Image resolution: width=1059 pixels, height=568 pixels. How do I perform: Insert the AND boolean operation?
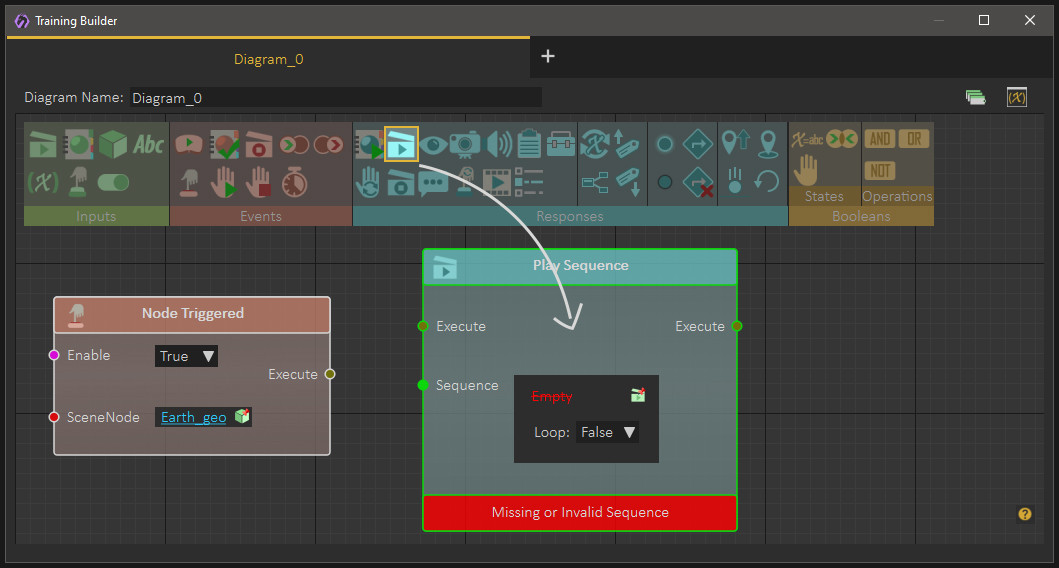point(879,138)
